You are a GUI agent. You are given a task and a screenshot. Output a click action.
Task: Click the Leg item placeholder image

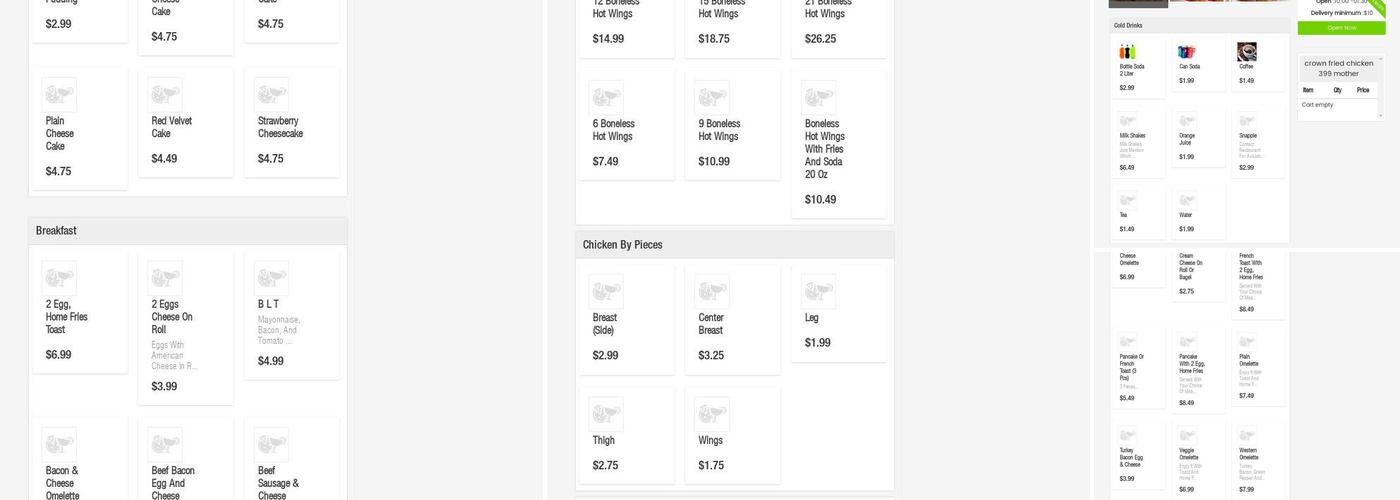(x=818, y=292)
